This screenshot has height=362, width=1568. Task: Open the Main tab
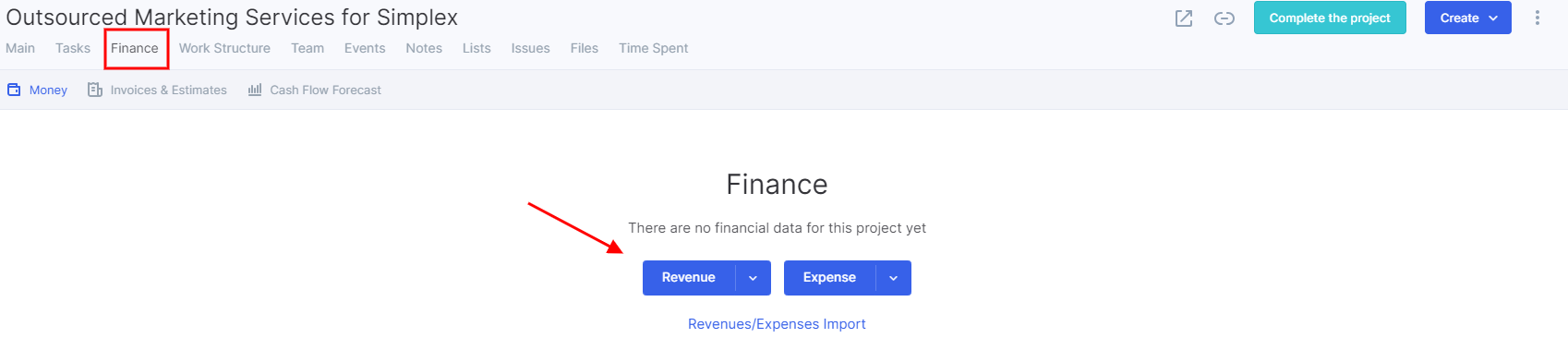20,48
